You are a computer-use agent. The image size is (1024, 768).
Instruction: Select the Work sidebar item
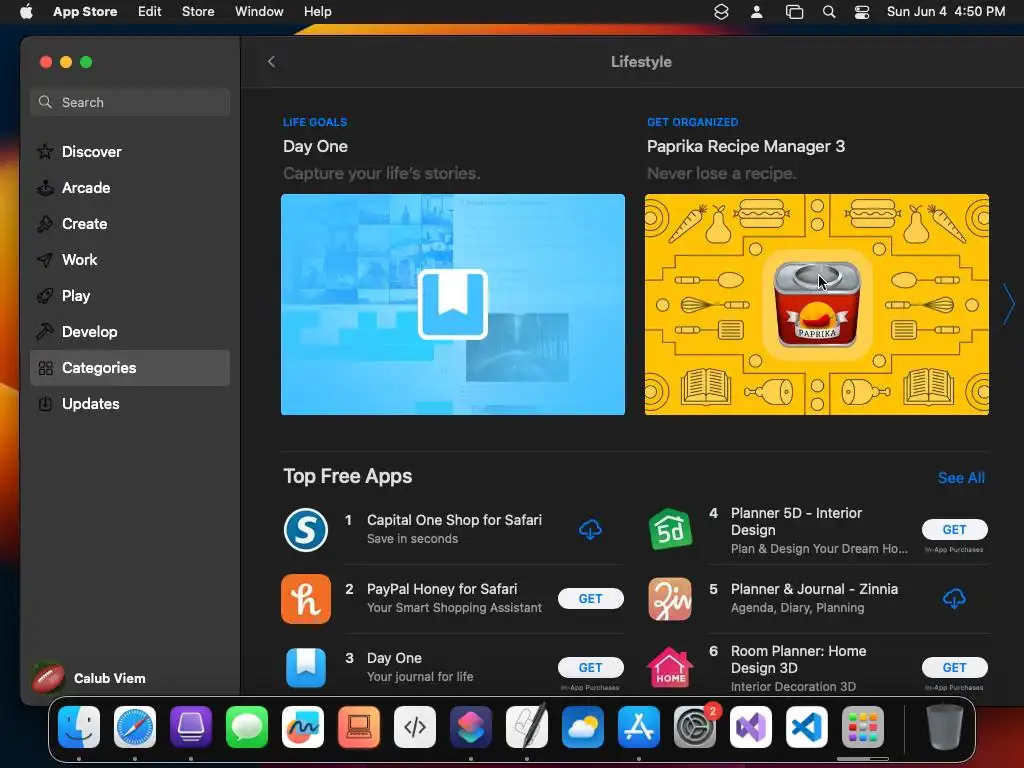129,259
